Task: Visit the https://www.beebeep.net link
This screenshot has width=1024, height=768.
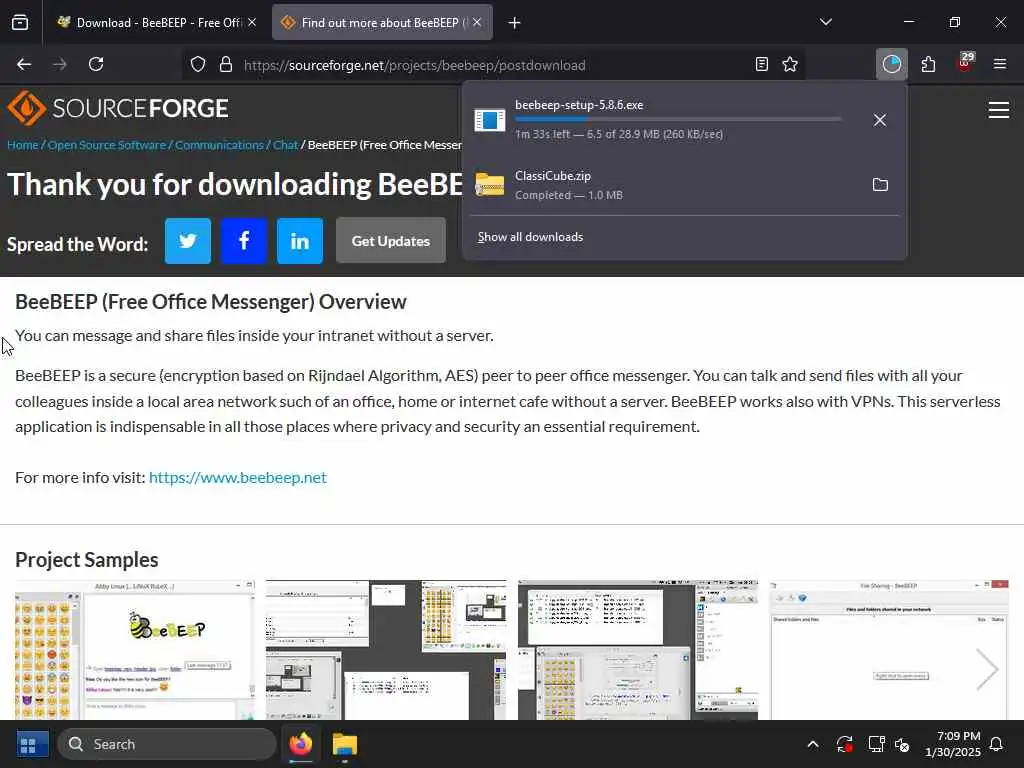Action: point(238,477)
